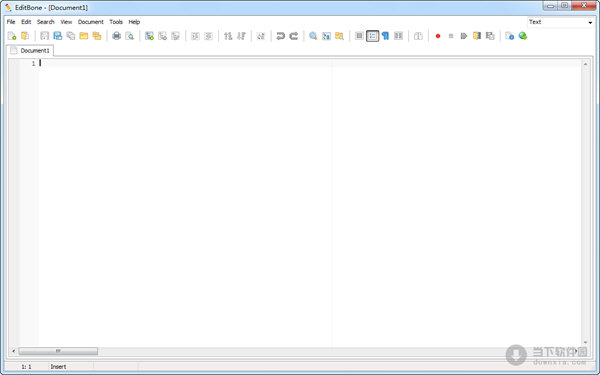Image resolution: width=600 pixels, height=375 pixels.
Task: Click the vertical scrollbar down arrow
Action: [x=585, y=342]
